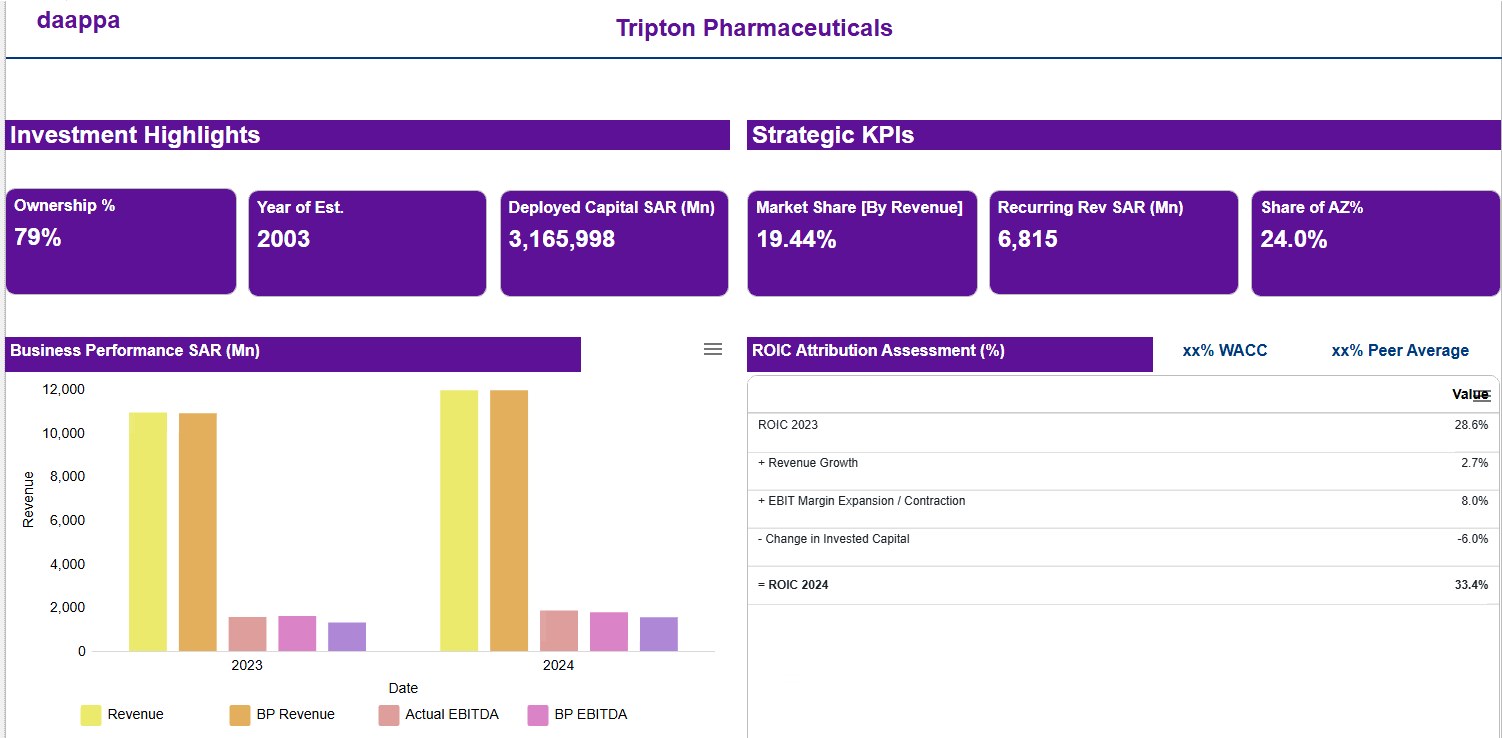The width and height of the screenshot is (1502, 738).
Task: Select the xx% WACC label
Action: 1225,351
